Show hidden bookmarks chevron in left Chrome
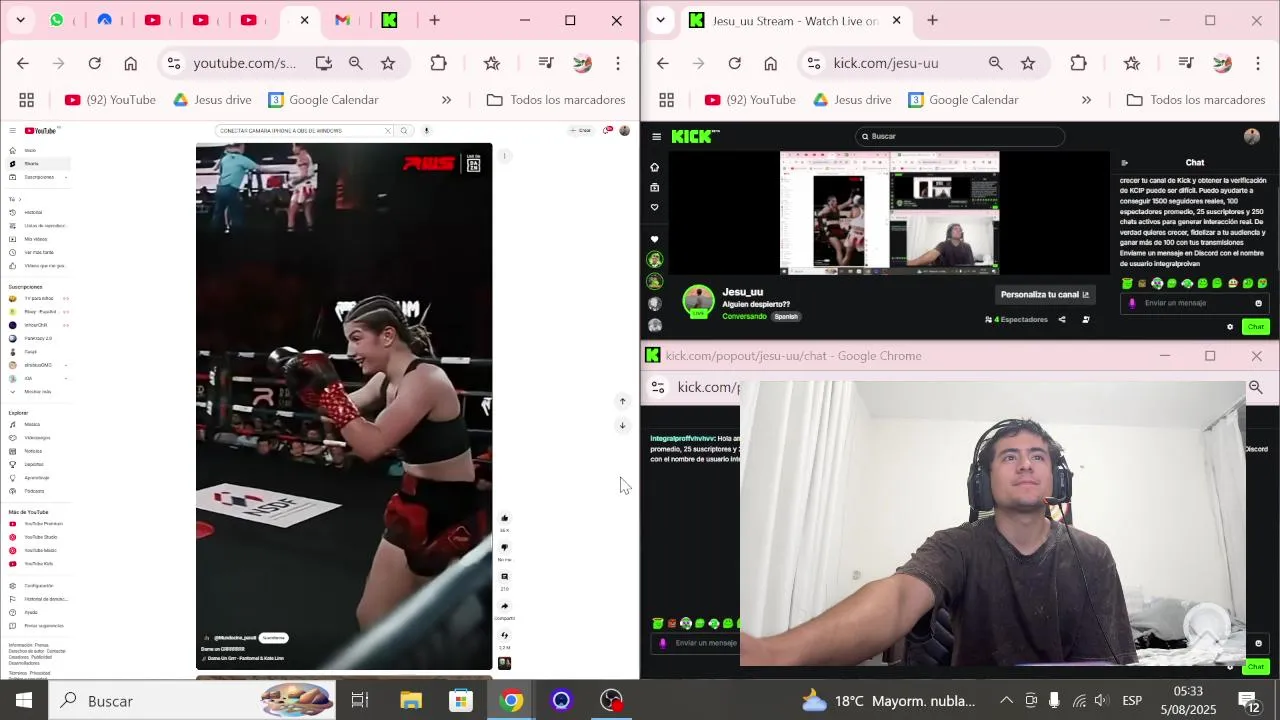1280x720 pixels. (446, 100)
